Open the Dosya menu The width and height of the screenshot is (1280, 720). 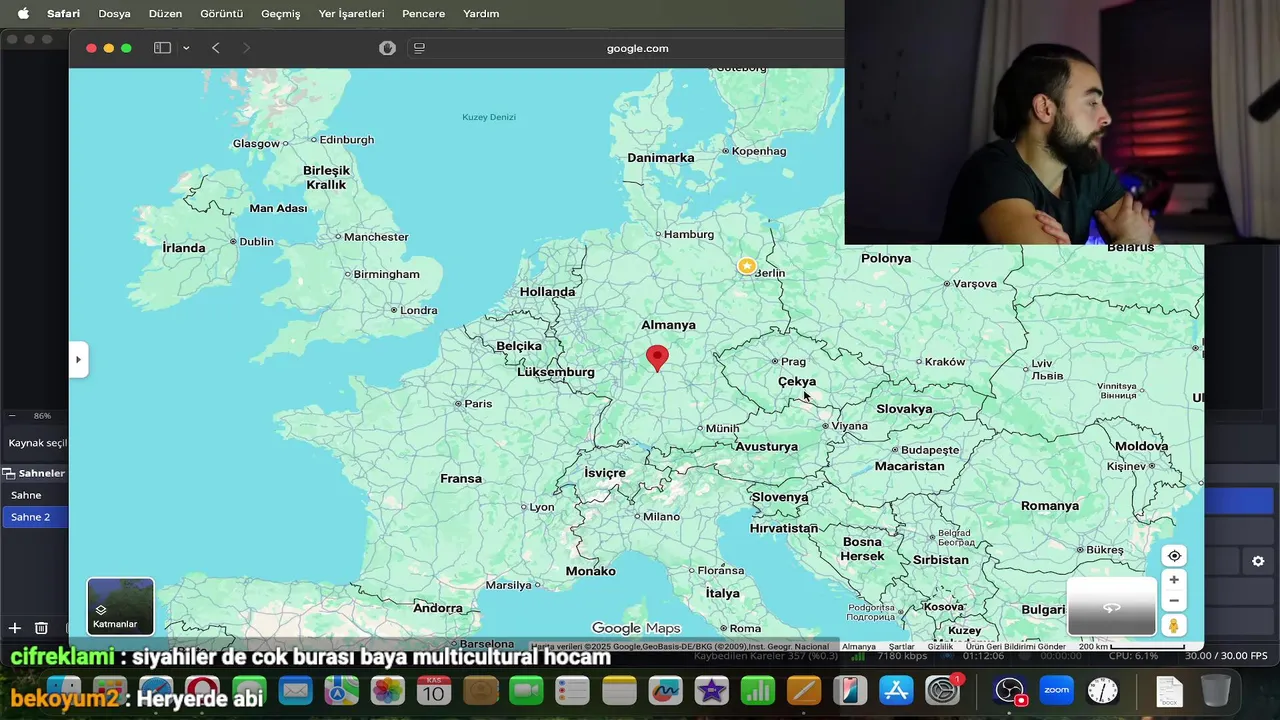click(x=114, y=13)
